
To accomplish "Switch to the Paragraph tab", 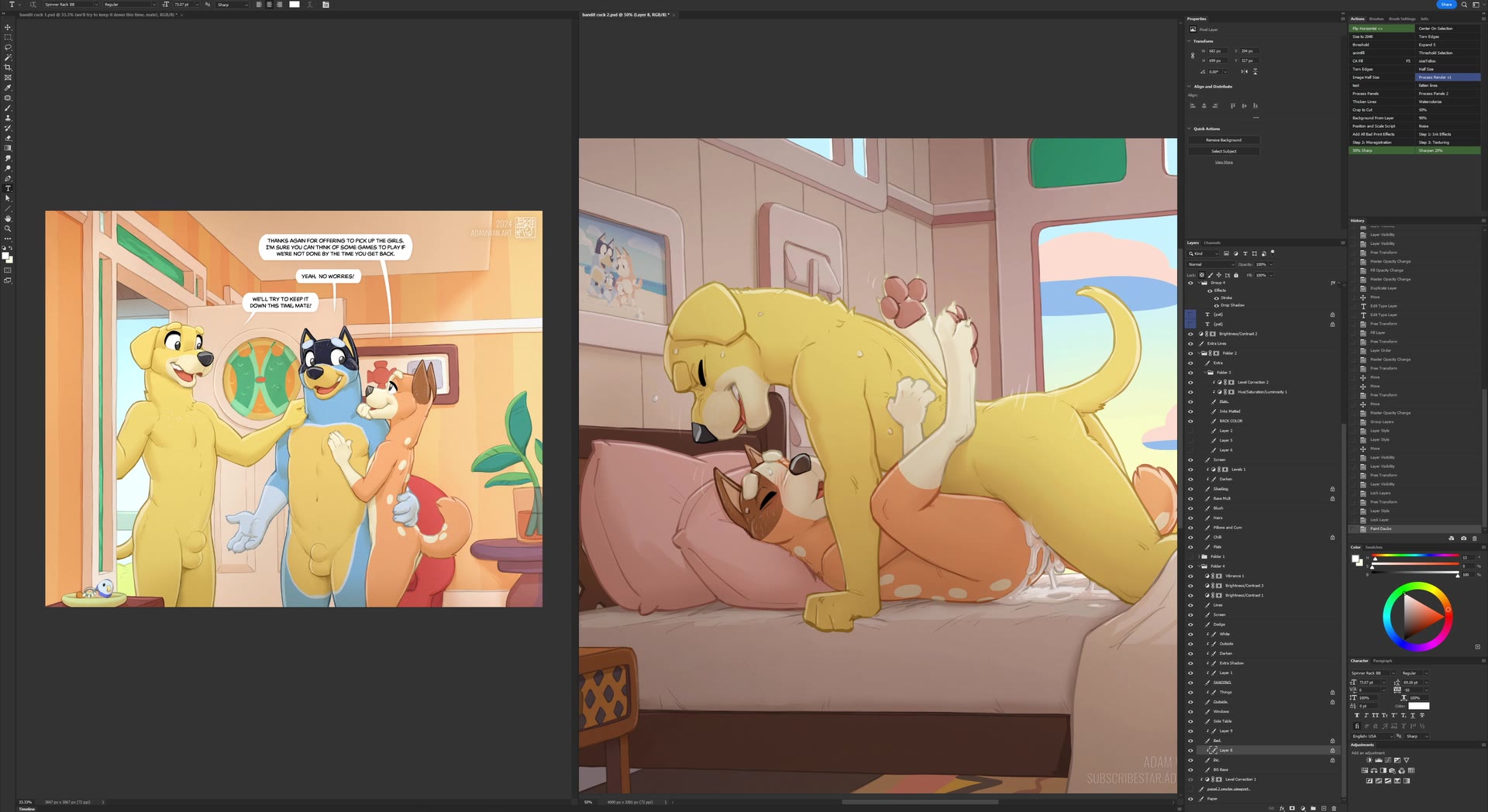I will pyautogui.click(x=1383, y=661).
